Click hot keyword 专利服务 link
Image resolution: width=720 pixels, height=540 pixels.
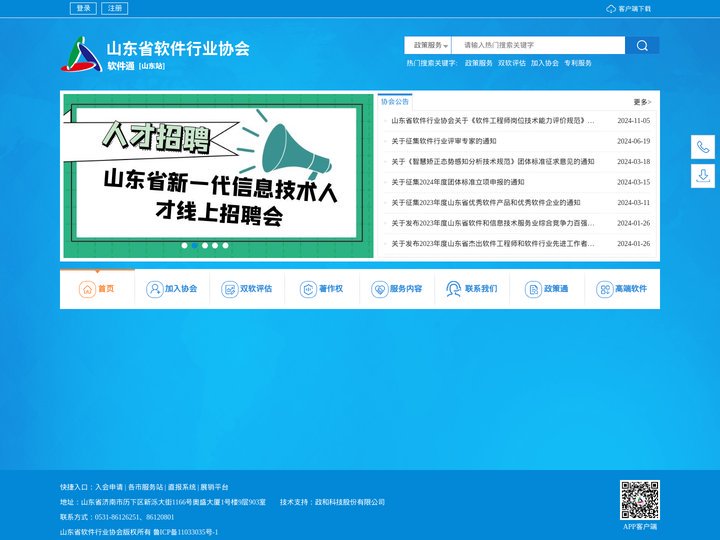pos(578,63)
